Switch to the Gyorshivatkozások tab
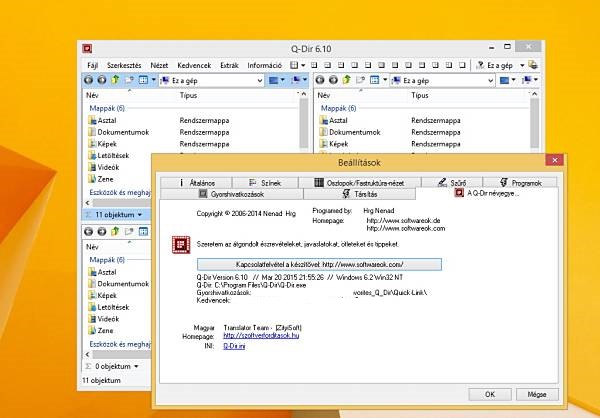 232,194
